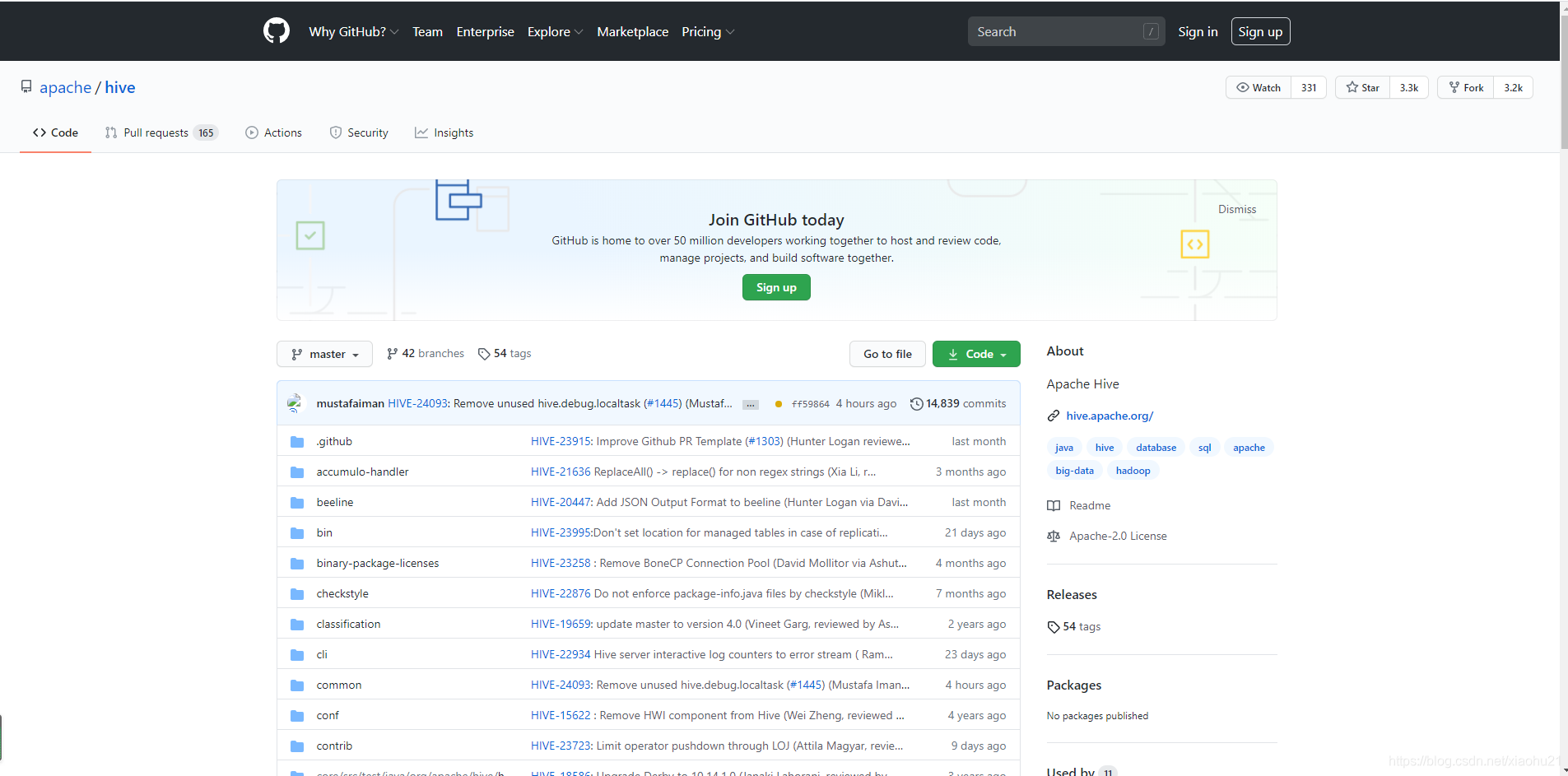Viewport: 1568px width, 776px height.
Task: Click the java topic tag
Action: click(x=1064, y=448)
